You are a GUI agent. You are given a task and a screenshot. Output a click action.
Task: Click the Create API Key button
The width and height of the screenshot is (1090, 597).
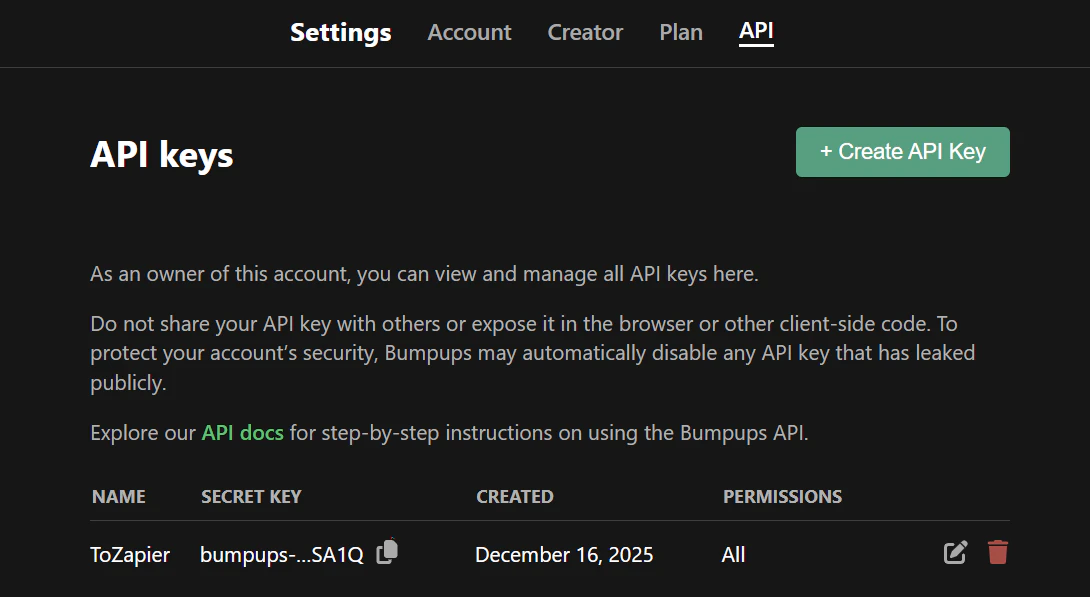click(x=903, y=152)
